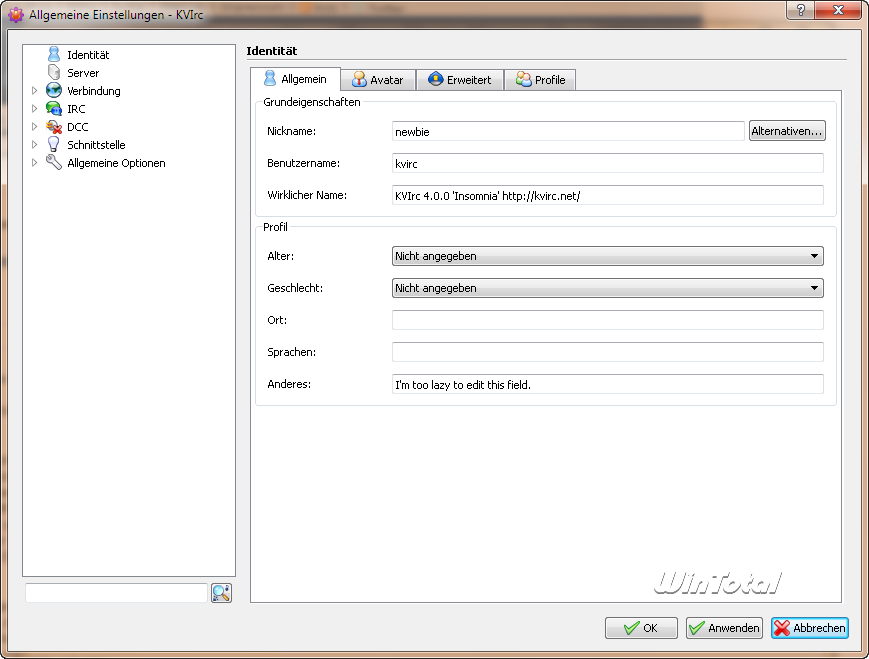The height and width of the screenshot is (659, 869).
Task: Switch to the Allgemein tab
Action: tap(295, 79)
